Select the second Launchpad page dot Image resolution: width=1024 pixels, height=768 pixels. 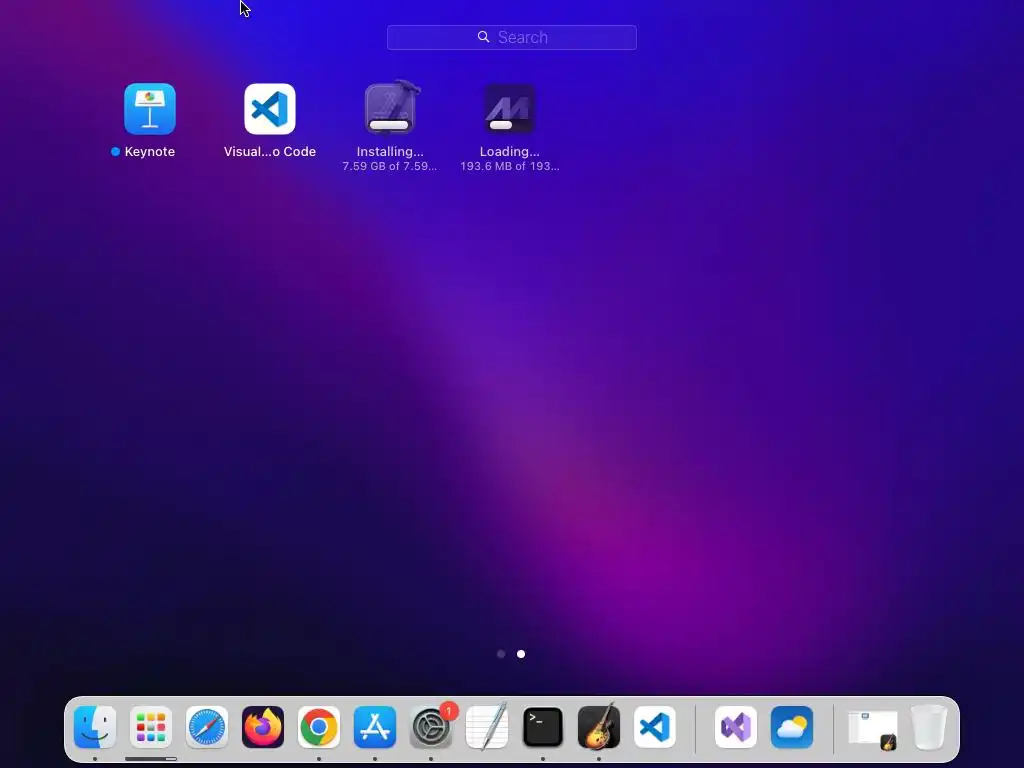[x=520, y=654]
